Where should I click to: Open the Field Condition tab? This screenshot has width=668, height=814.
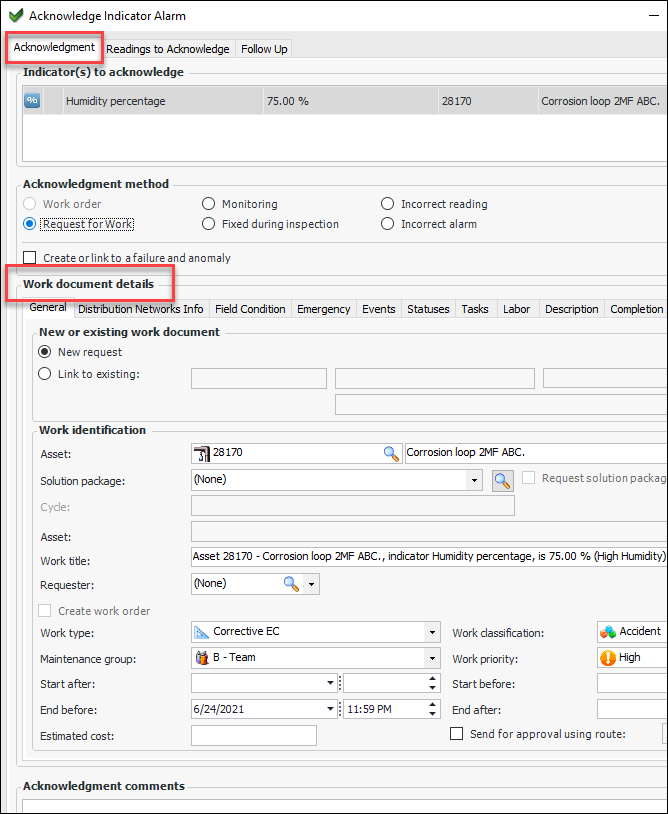point(250,309)
